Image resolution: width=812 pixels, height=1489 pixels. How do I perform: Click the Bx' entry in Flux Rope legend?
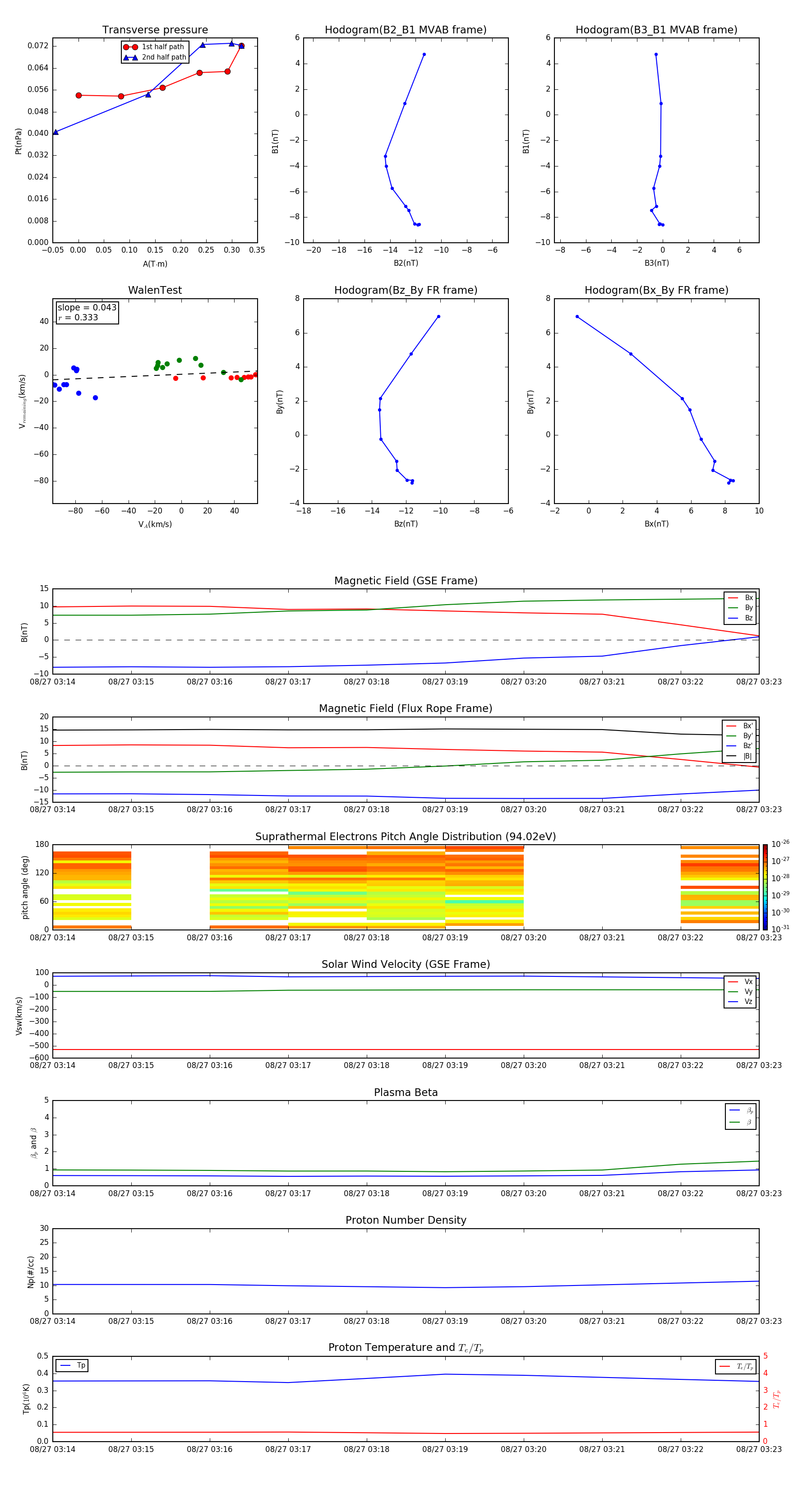pyautogui.click(x=739, y=726)
